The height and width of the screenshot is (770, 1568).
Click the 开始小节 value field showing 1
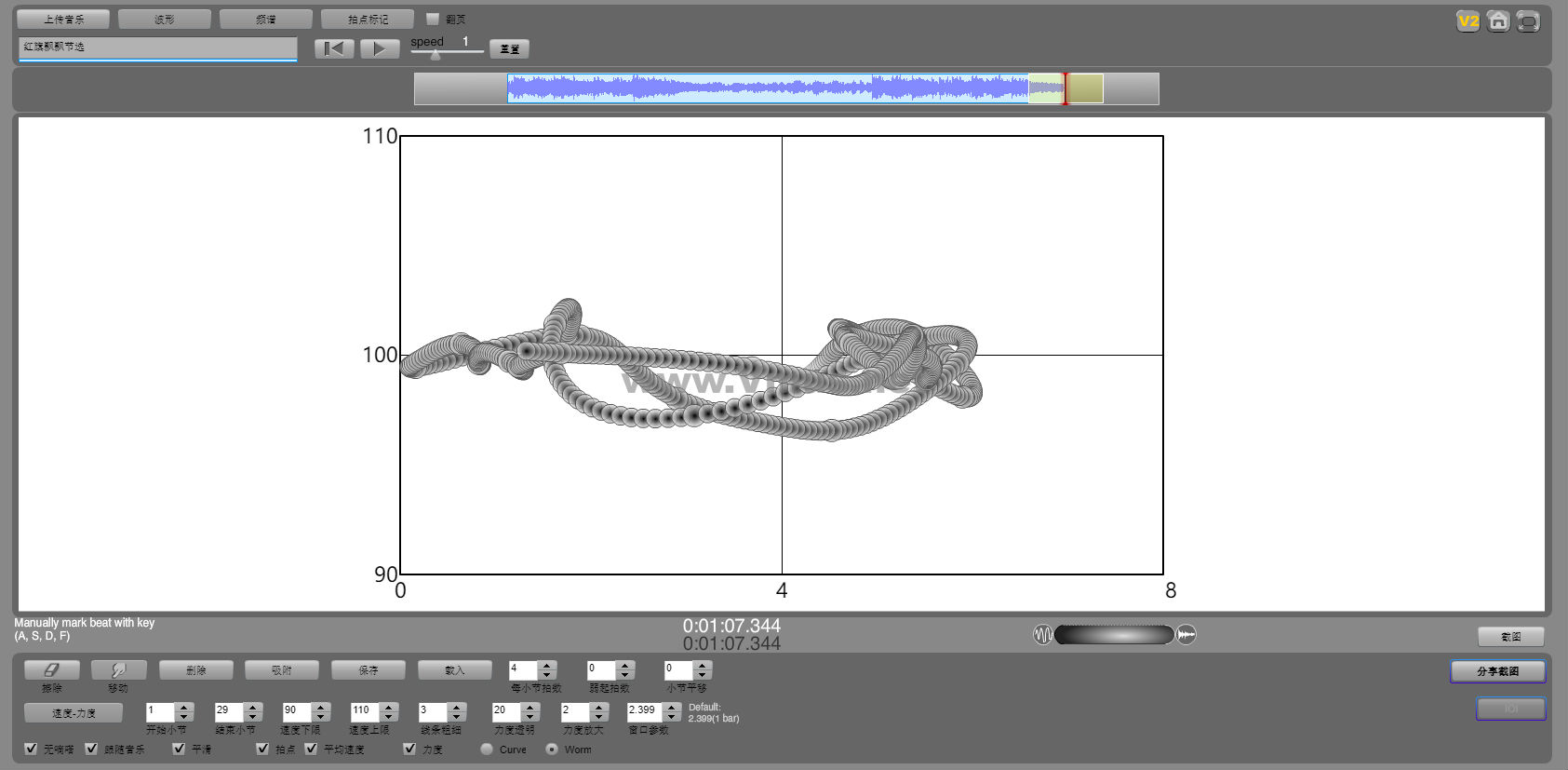pos(160,712)
